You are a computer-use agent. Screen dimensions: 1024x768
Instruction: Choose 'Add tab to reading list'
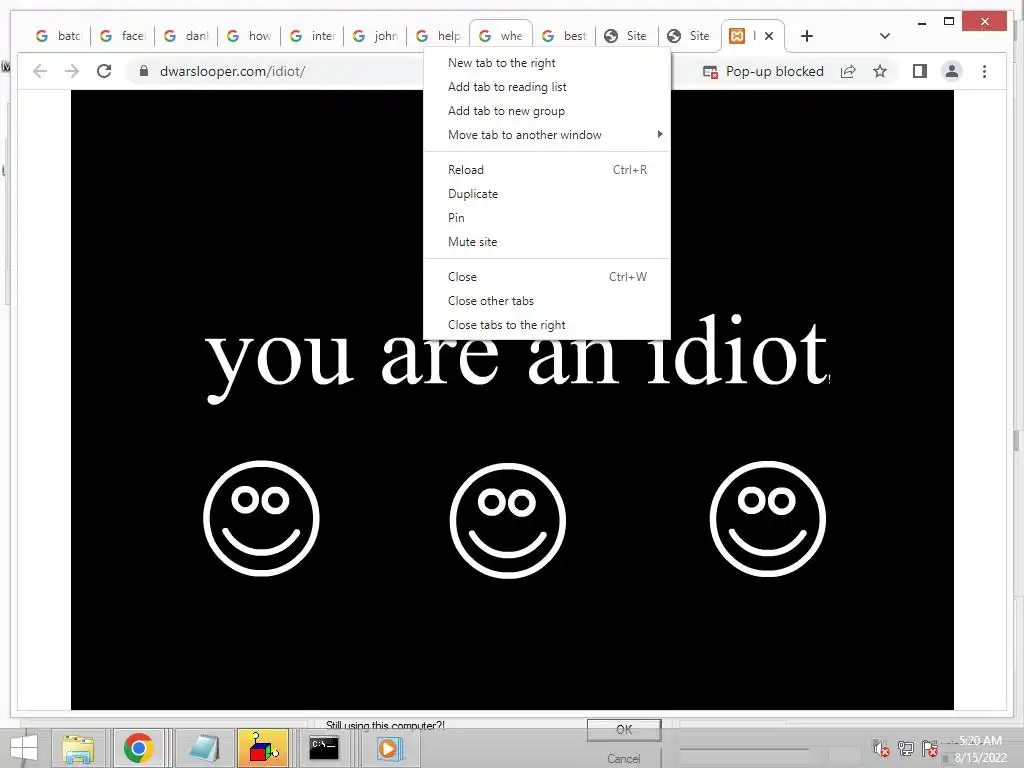(547, 87)
